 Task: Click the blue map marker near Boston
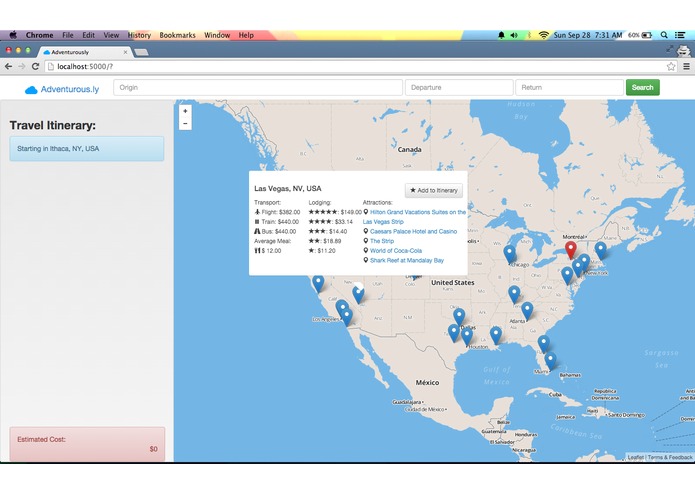pos(601,250)
